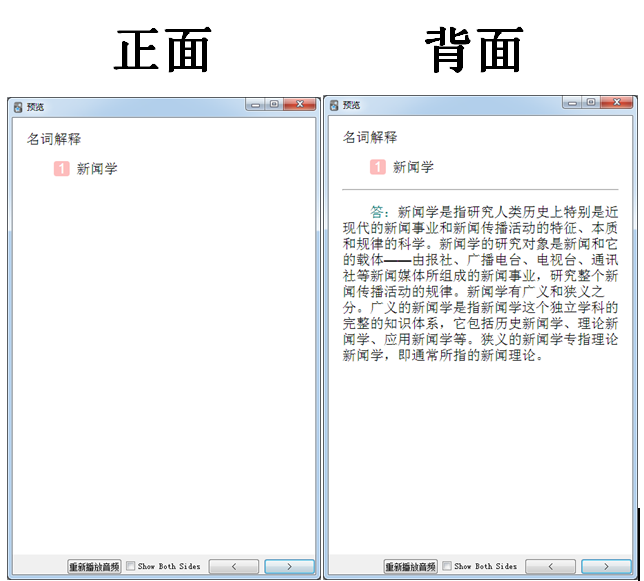This screenshot has height=581, width=644.
Task: Click the preview window icon in front window titlebar
Action: coord(18,108)
